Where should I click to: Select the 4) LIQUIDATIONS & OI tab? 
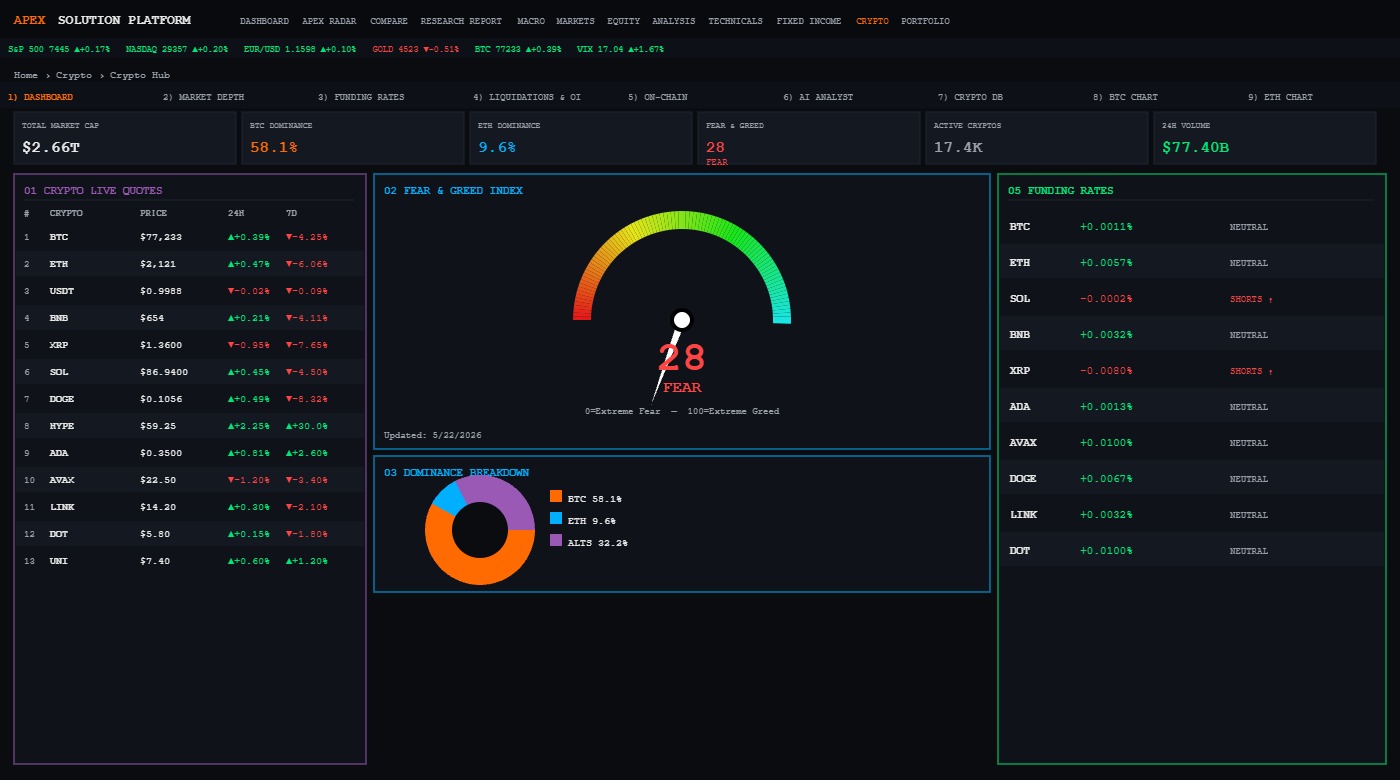pyautogui.click(x=527, y=97)
